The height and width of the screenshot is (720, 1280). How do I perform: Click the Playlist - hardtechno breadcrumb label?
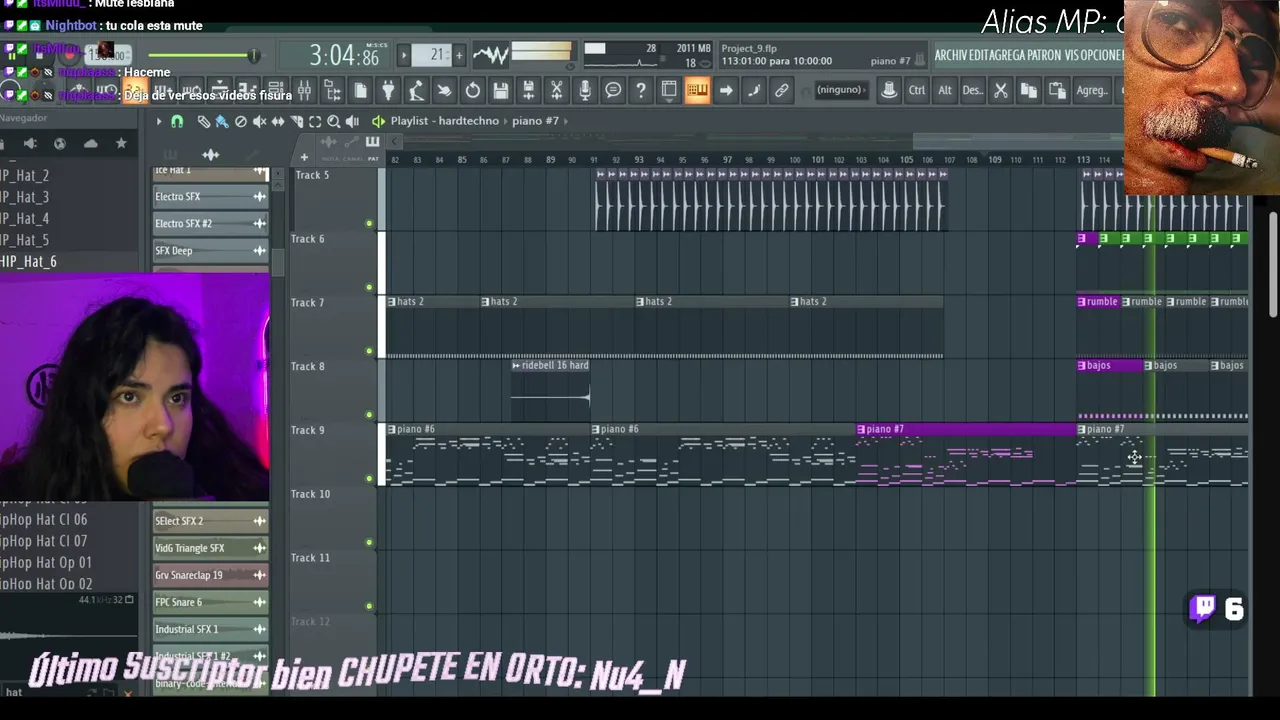tap(445, 121)
